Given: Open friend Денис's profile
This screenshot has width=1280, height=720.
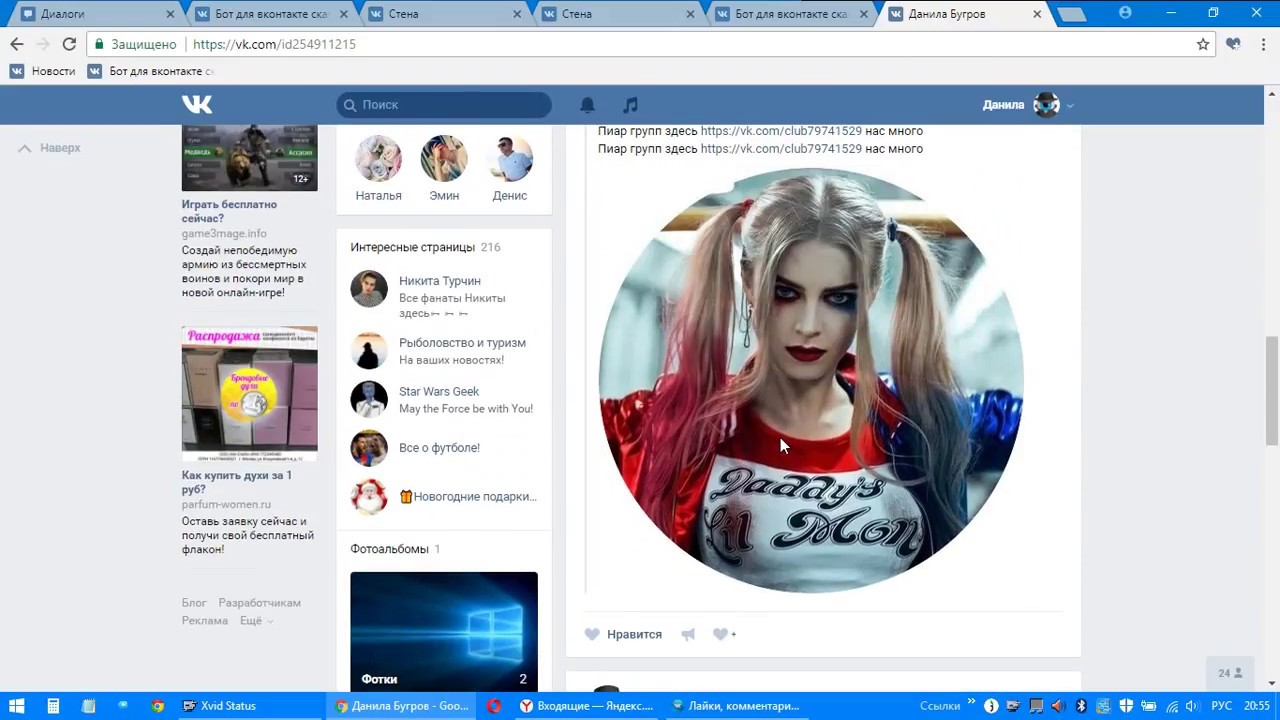Looking at the screenshot, I should tap(510, 168).
